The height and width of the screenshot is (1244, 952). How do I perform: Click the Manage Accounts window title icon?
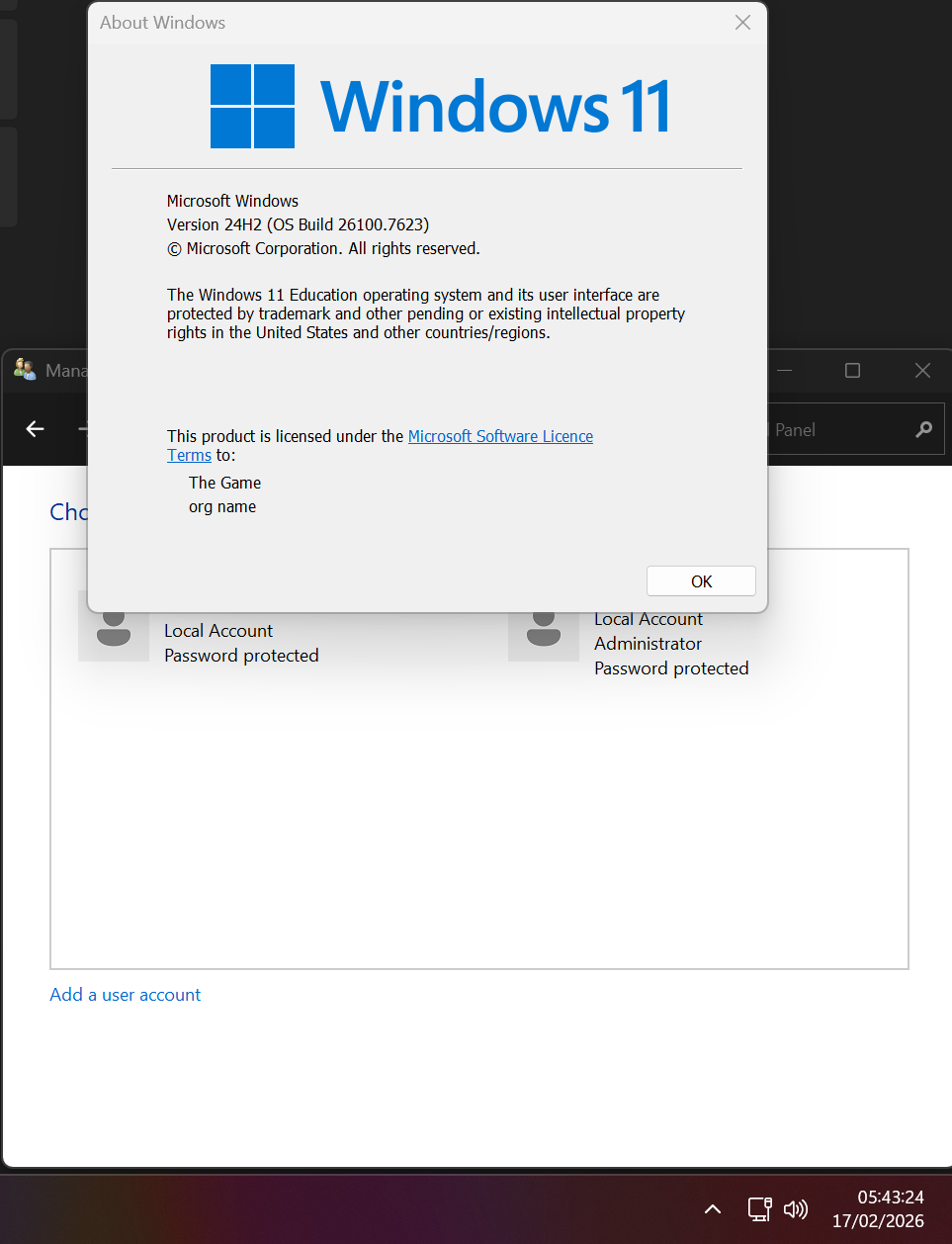click(25, 370)
